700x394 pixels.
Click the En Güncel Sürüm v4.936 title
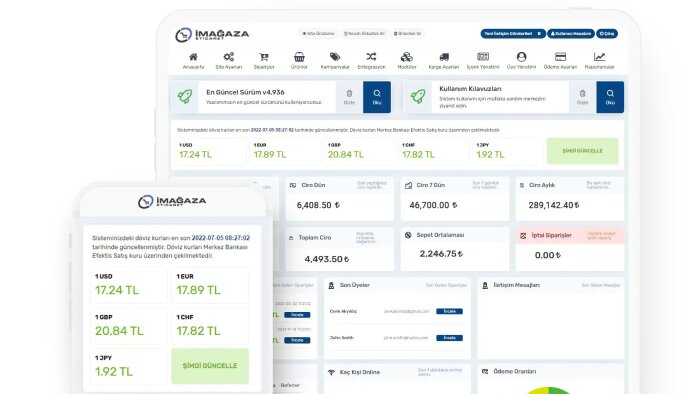pyautogui.click(x=245, y=92)
